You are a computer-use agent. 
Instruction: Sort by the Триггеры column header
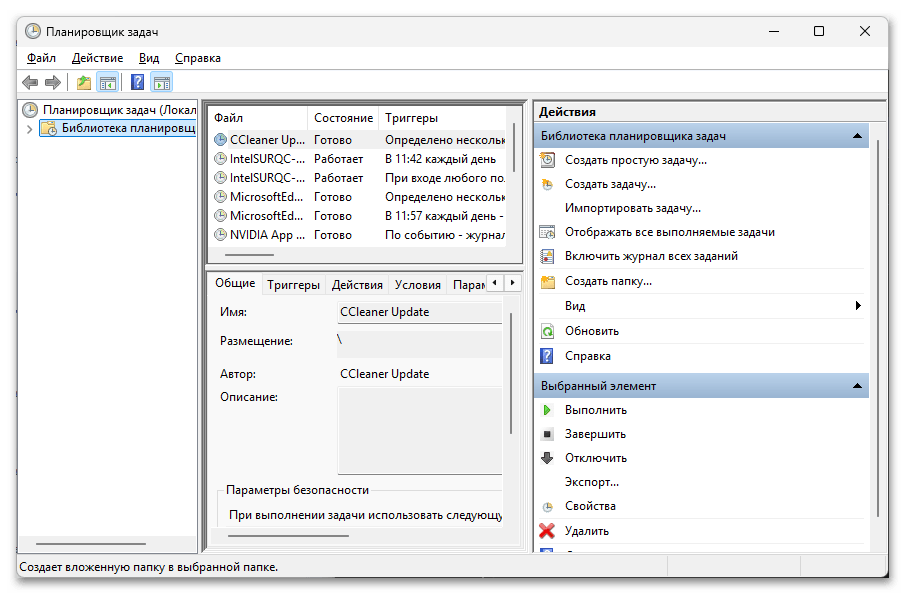pos(443,118)
